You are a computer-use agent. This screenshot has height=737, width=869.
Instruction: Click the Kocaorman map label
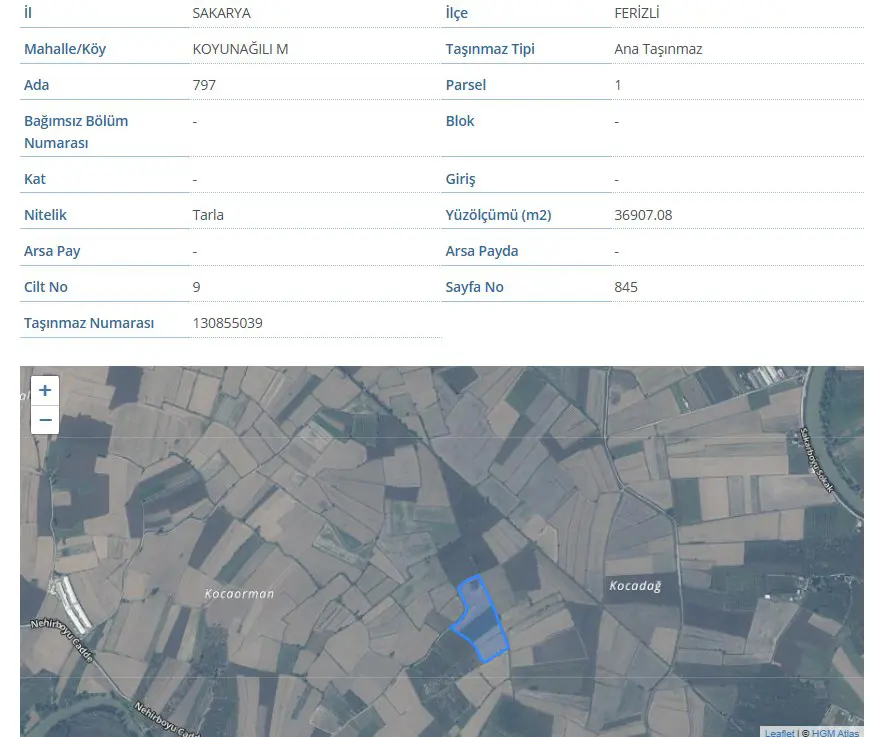click(x=239, y=594)
